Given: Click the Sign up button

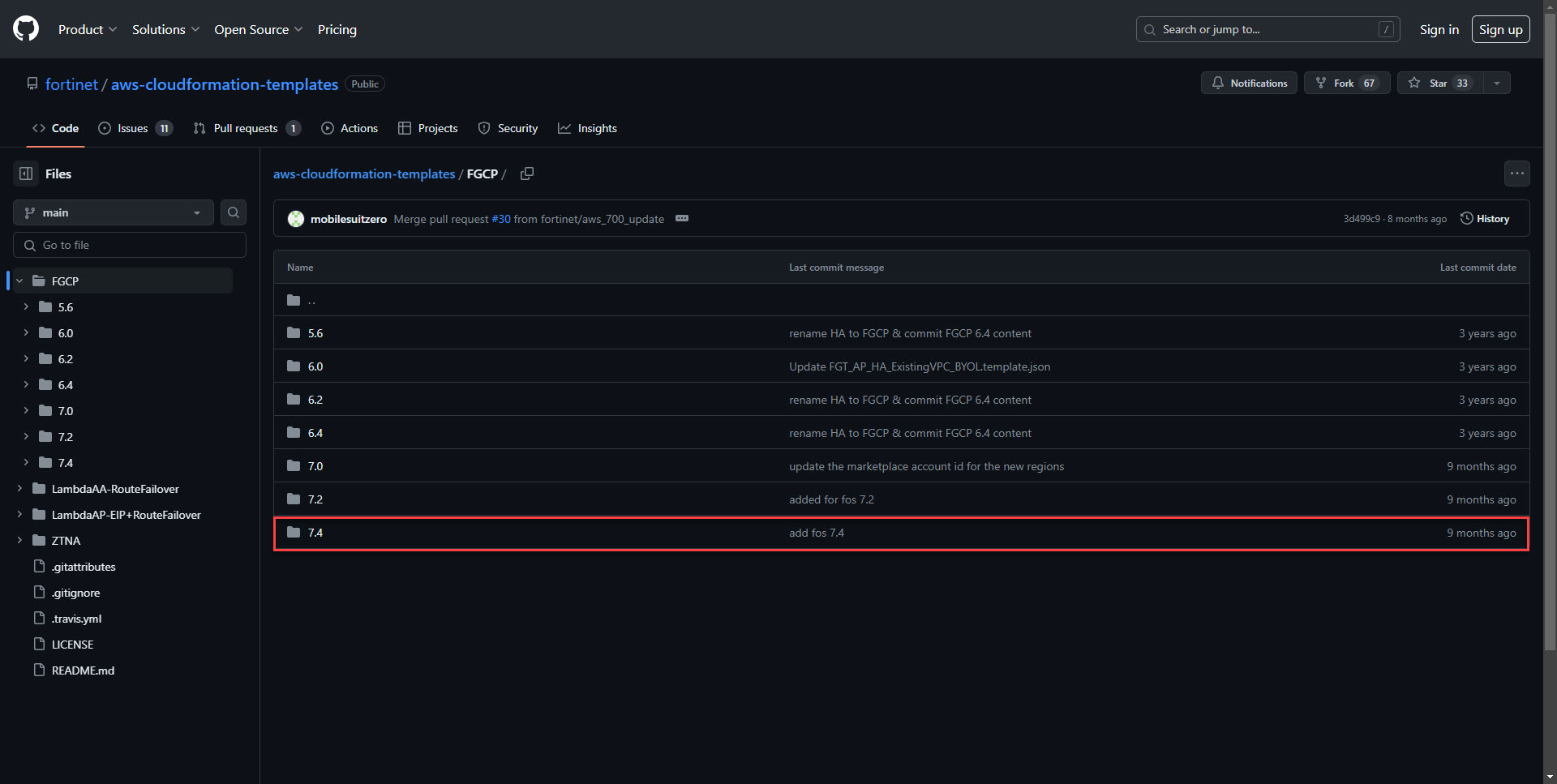Looking at the screenshot, I should click(x=1500, y=29).
